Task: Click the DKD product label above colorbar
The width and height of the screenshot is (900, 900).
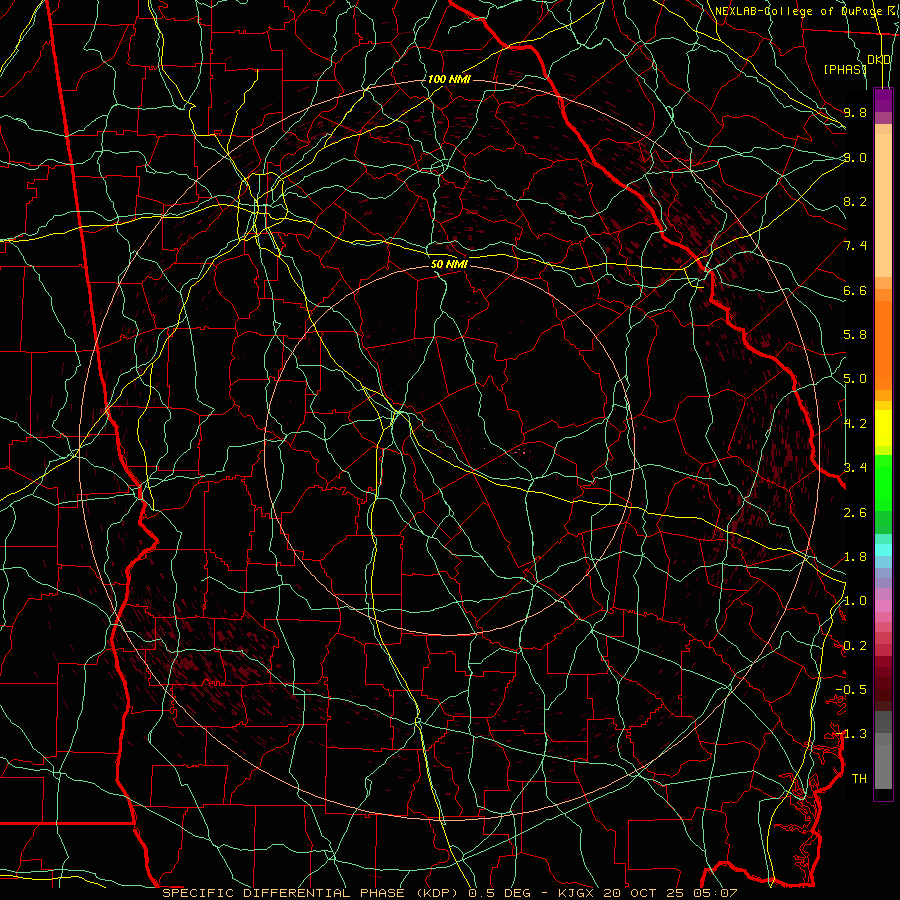Action: 879,60
